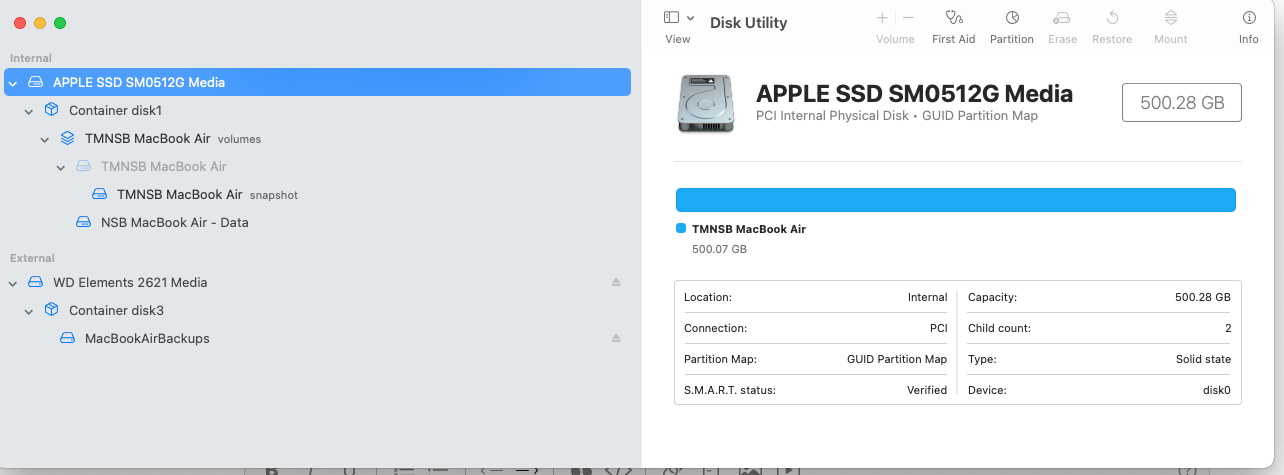Image resolution: width=1284 pixels, height=475 pixels.
Task: Click the Disk Utility window title
Action: point(748,23)
